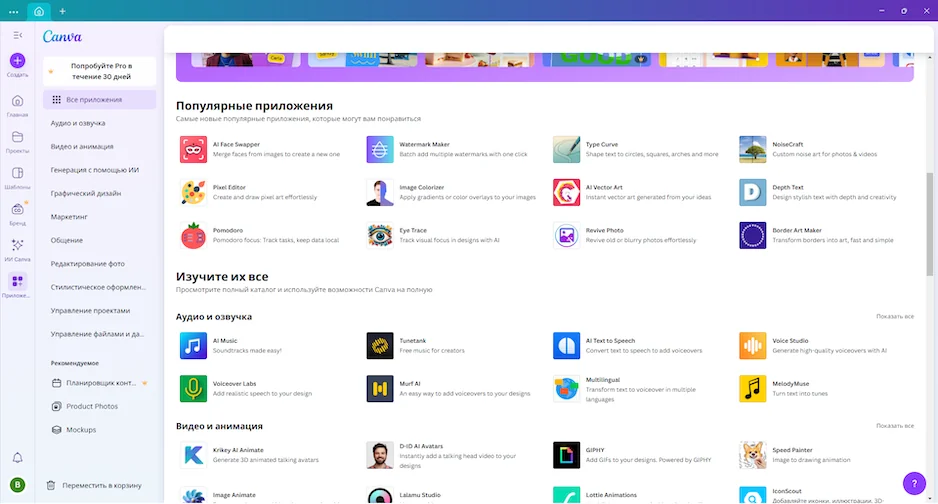Collapse the sidebar menu toggle icon
This screenshot has height=504, width=938.
pyautogui.click(x=17, y=35)
